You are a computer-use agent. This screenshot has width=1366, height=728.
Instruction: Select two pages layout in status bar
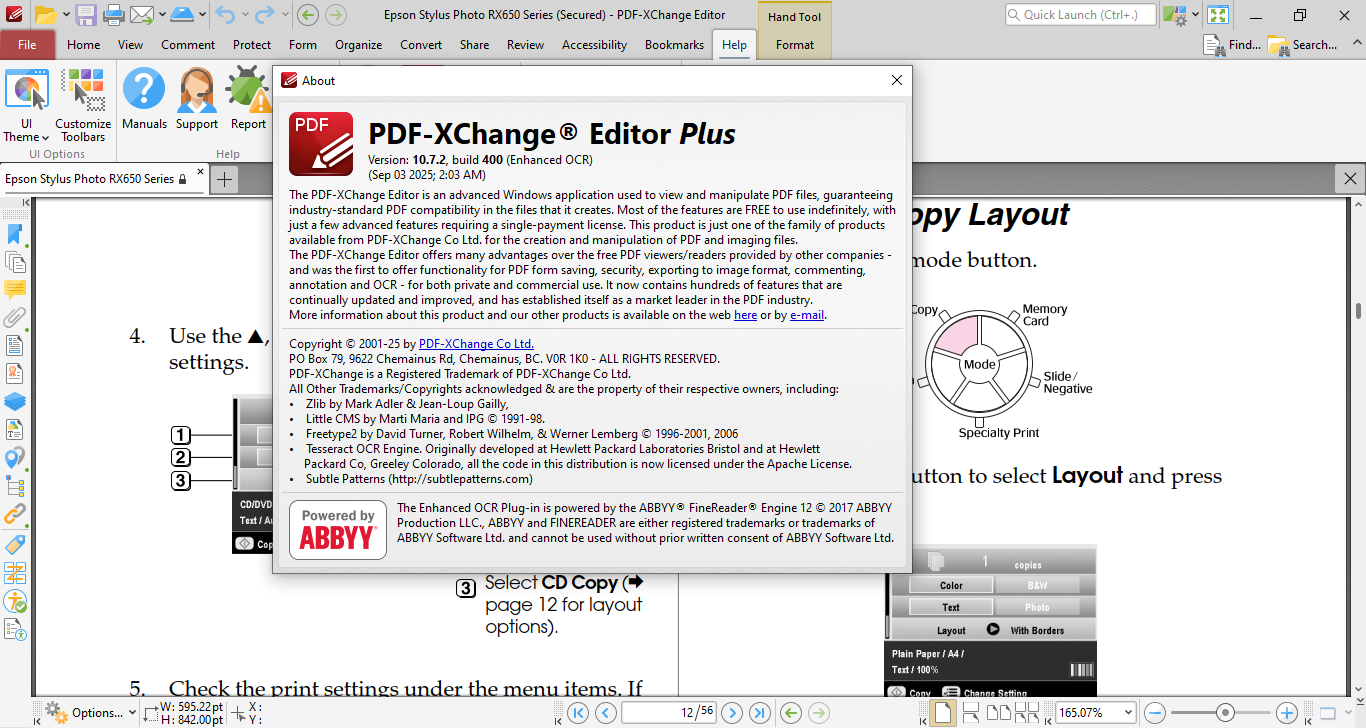tap(998, 713)
